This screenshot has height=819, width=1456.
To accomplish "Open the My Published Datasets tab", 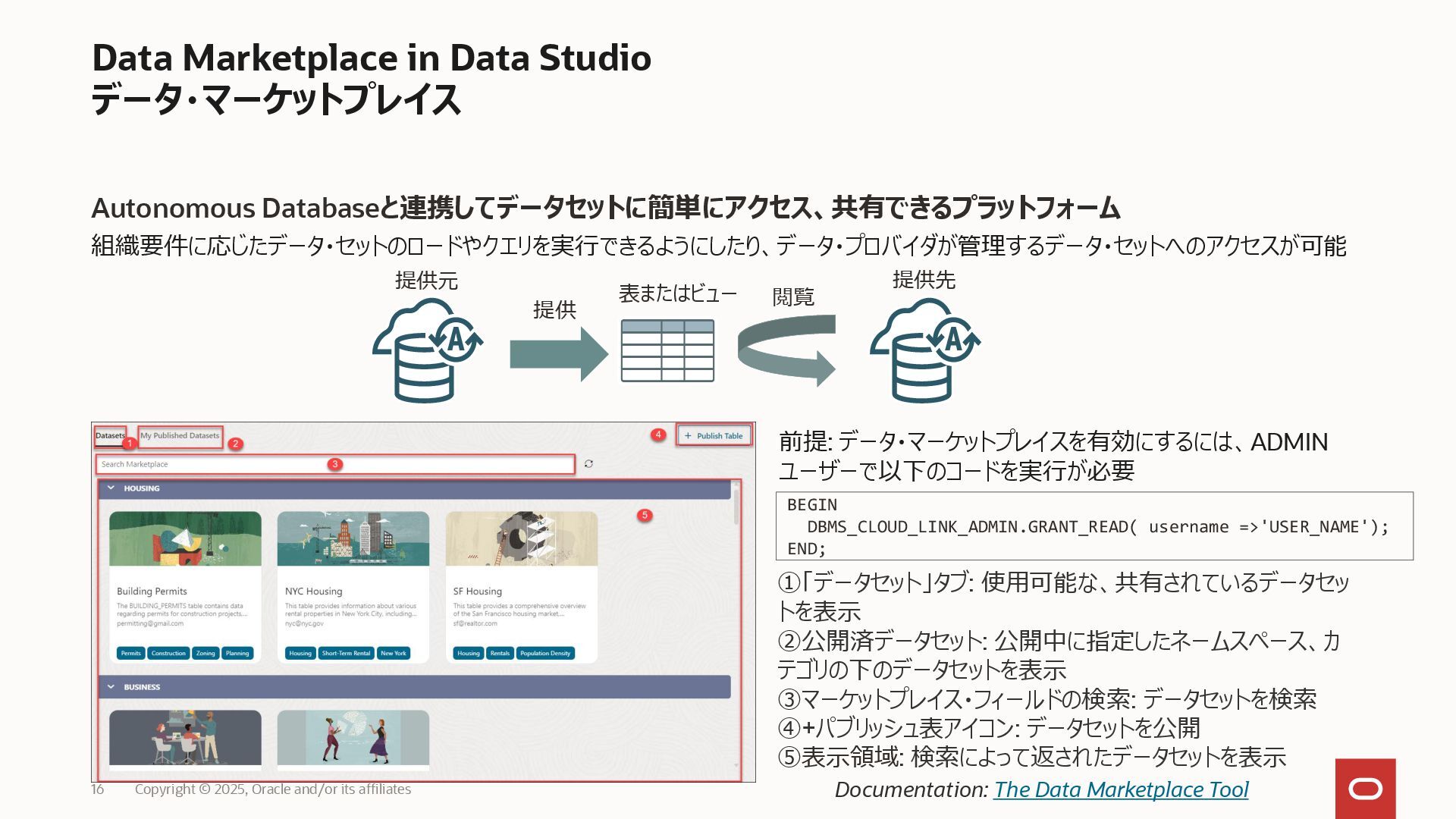I will click(x=180, y=435).
